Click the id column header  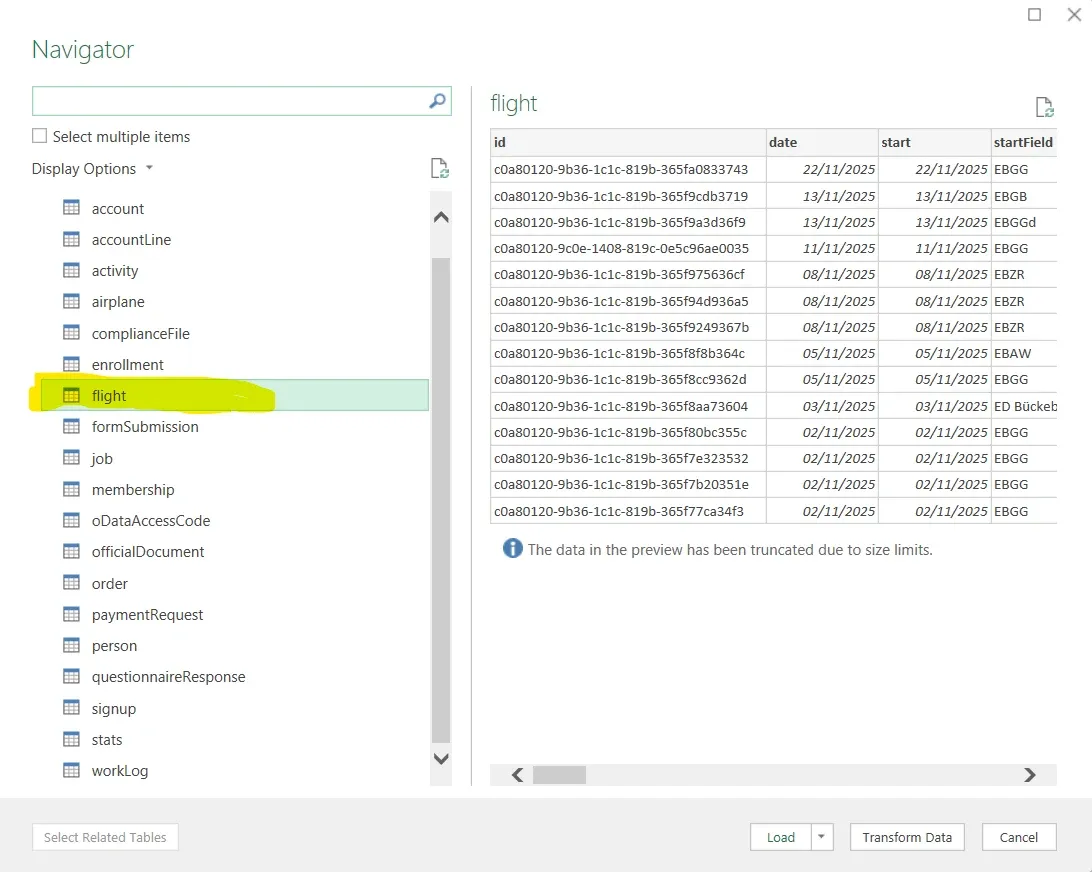coord(628,142)
